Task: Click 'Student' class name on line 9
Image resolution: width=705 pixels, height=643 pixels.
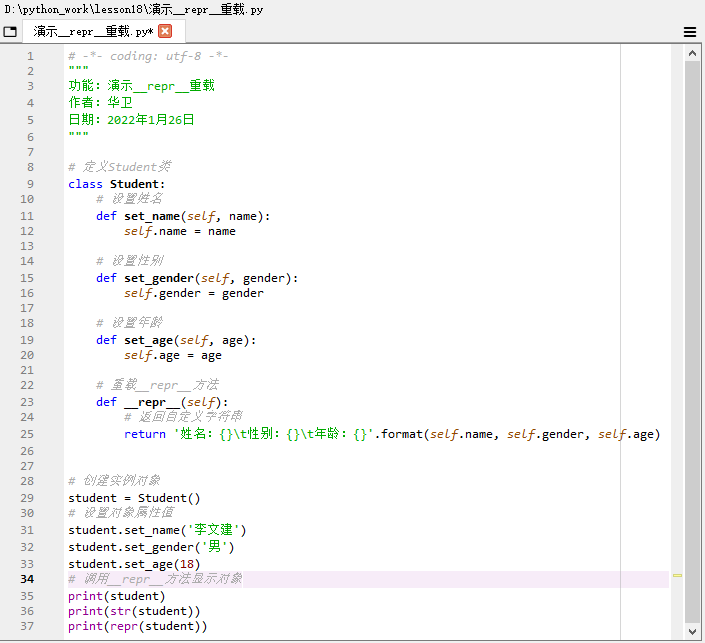Action: (134, 184)
